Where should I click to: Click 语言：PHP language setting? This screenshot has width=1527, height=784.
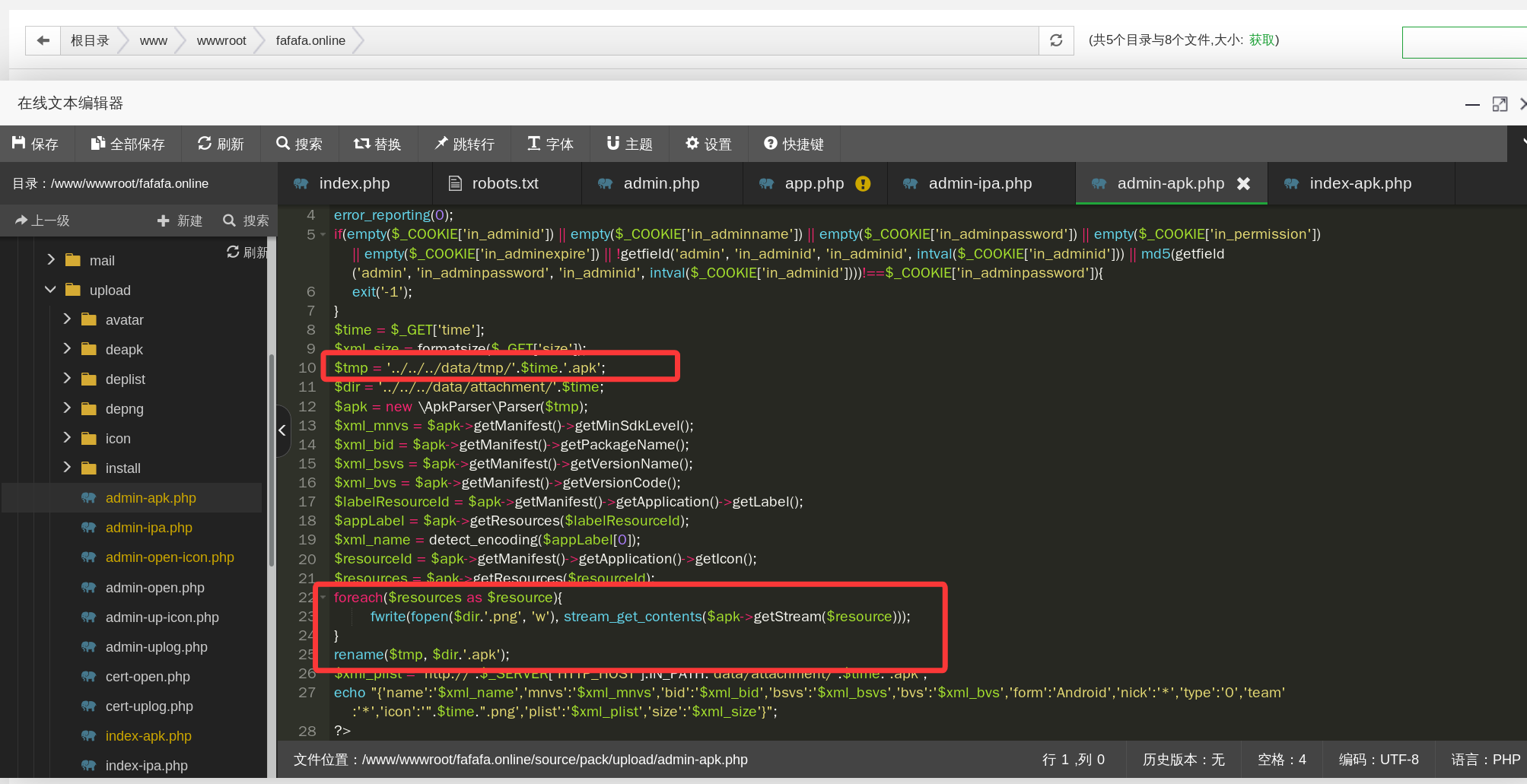pos(1485,760)
